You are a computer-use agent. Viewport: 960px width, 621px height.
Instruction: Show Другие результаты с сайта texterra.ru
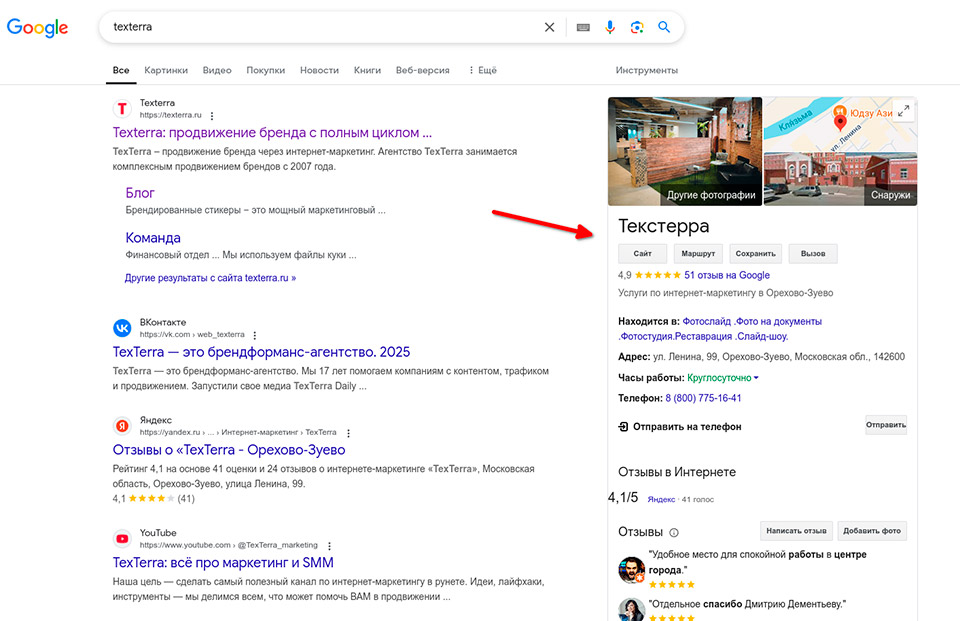210,278
